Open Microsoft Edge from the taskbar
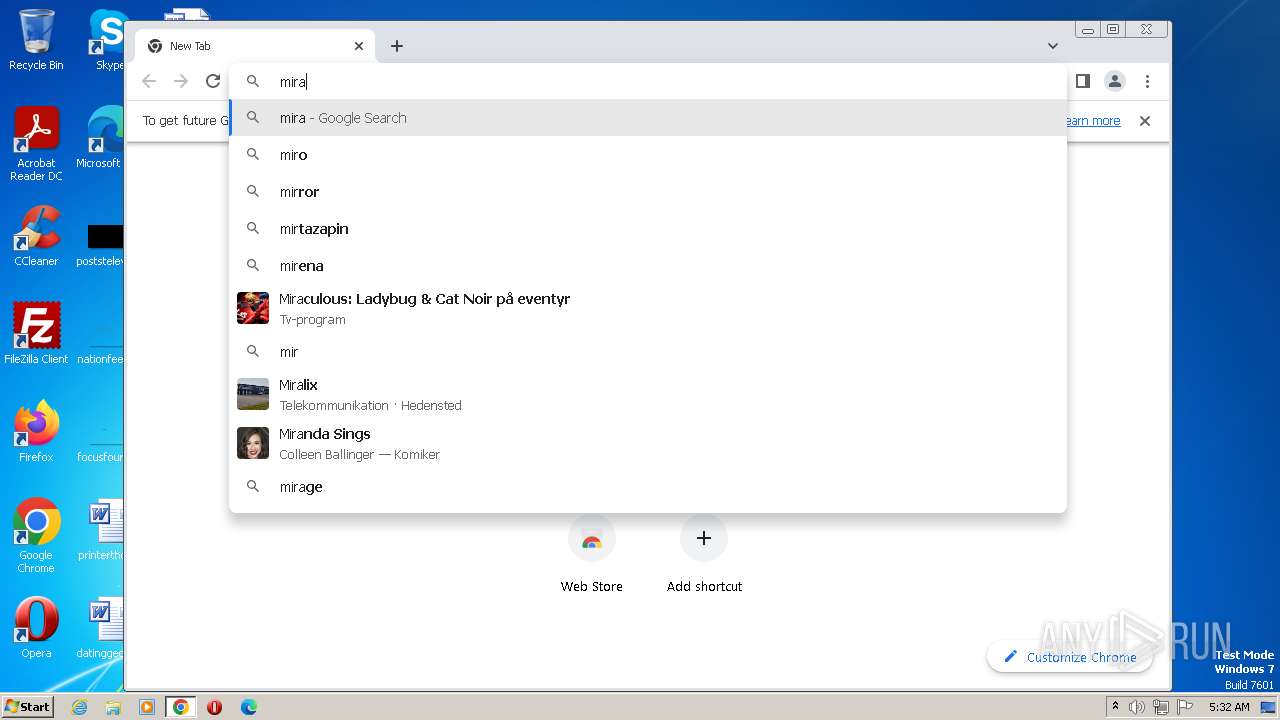The height and width of the screenshot is (720, 1280). [248, 707]
